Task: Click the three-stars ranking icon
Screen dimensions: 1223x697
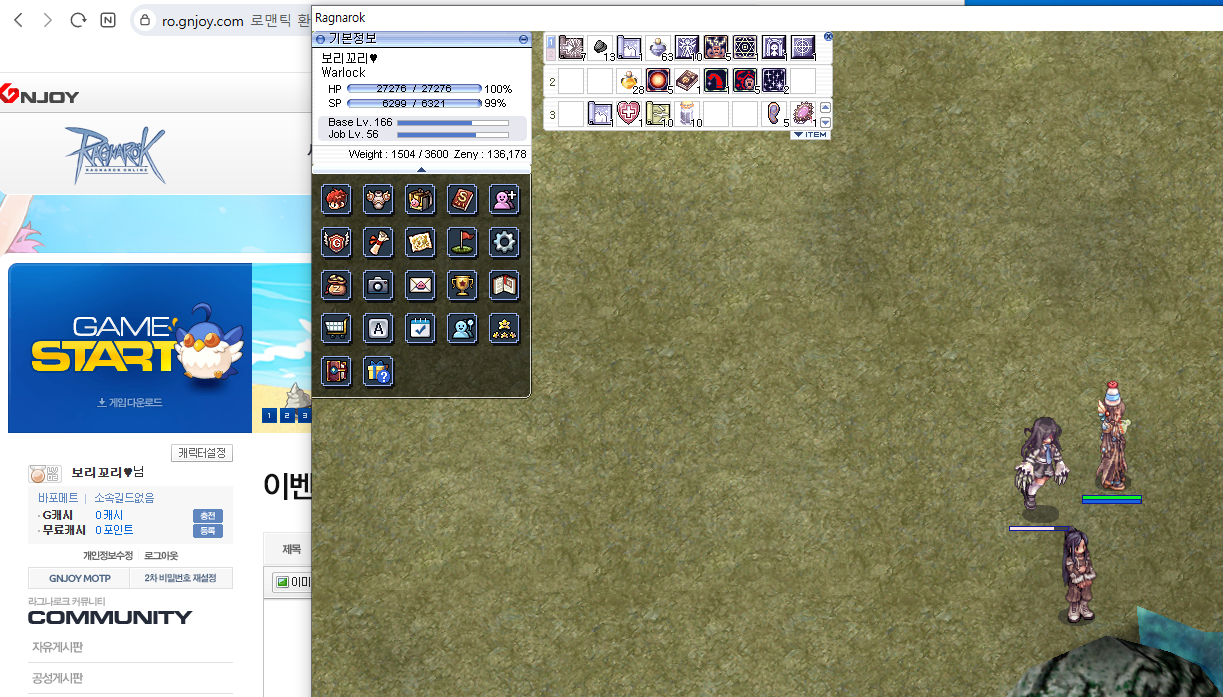Action: pos(504,328)
